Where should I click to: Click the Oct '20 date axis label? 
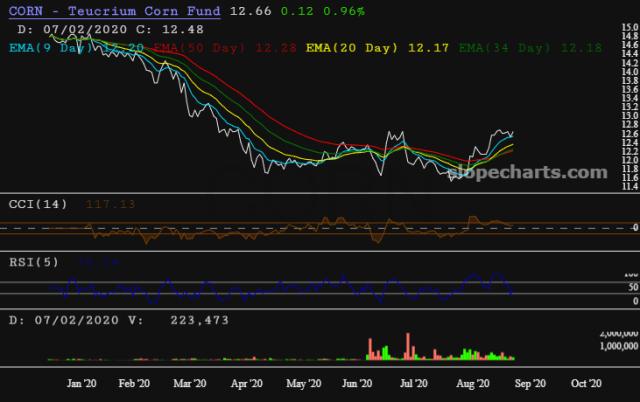pyautogui.click(x=585, y=383)
